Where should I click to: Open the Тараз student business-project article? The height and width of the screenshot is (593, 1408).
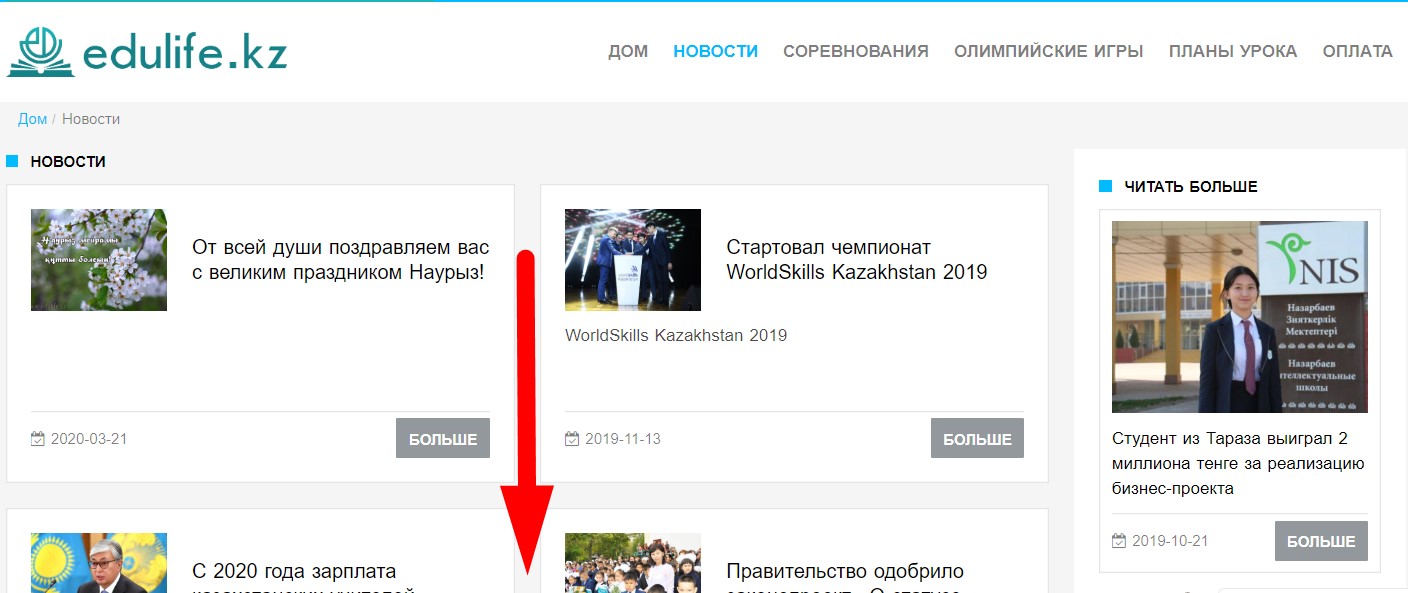1238,463
